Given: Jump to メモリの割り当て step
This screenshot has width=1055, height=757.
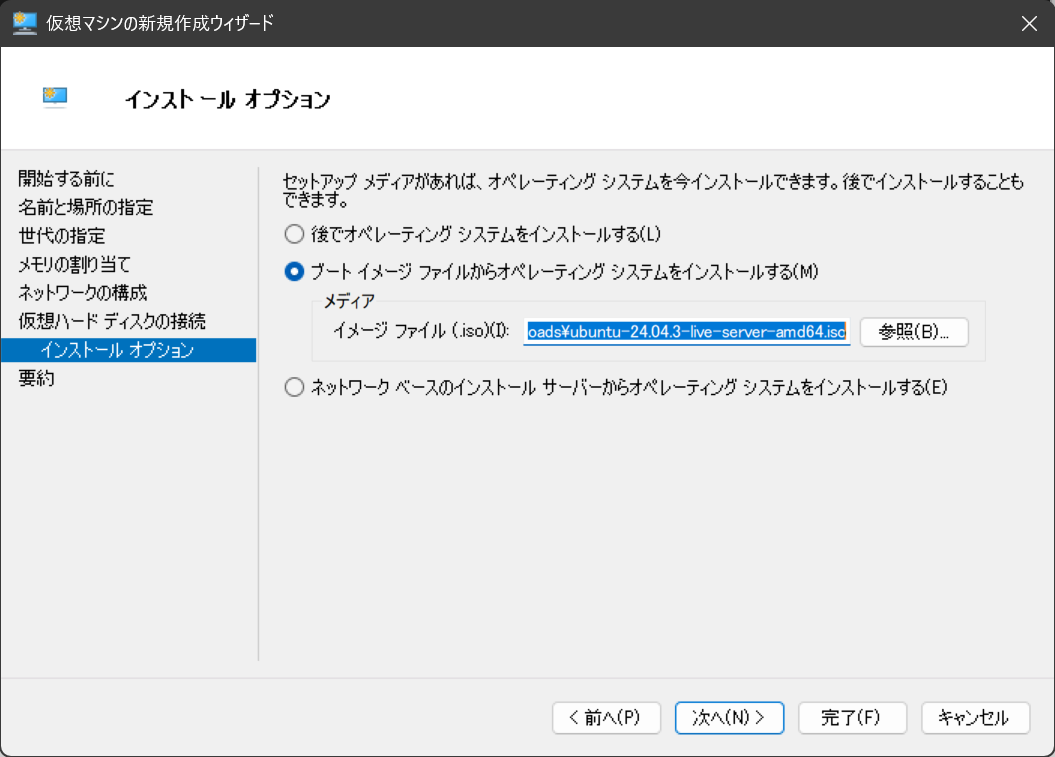Looking at the screenshot, I should pos(75,264).
